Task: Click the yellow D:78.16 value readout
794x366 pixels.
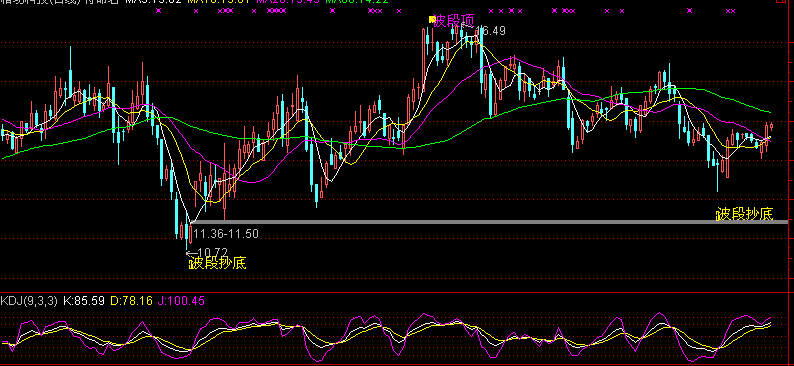Action: coord(132,301)
